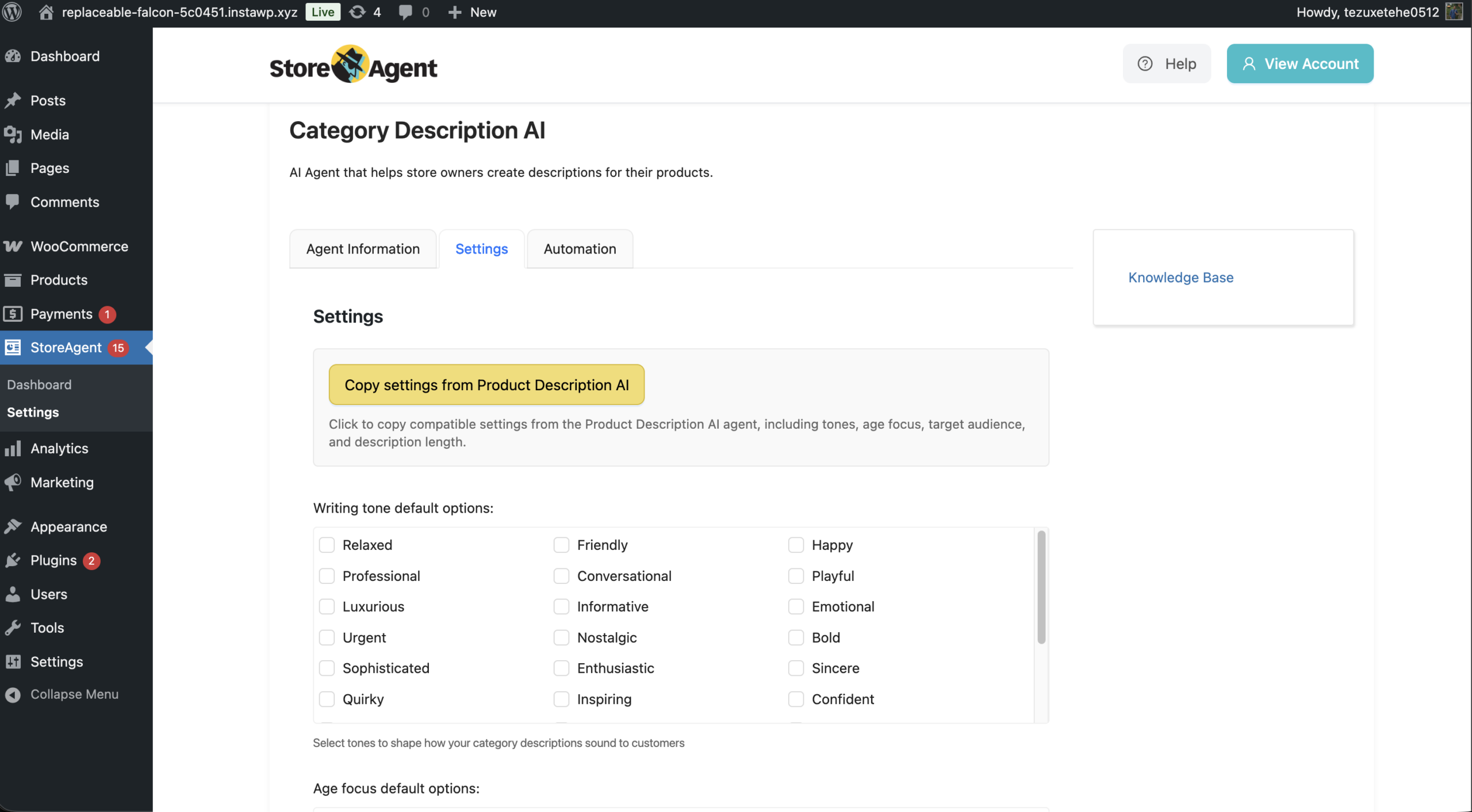Tick the Confident tone checkbox

796,699
